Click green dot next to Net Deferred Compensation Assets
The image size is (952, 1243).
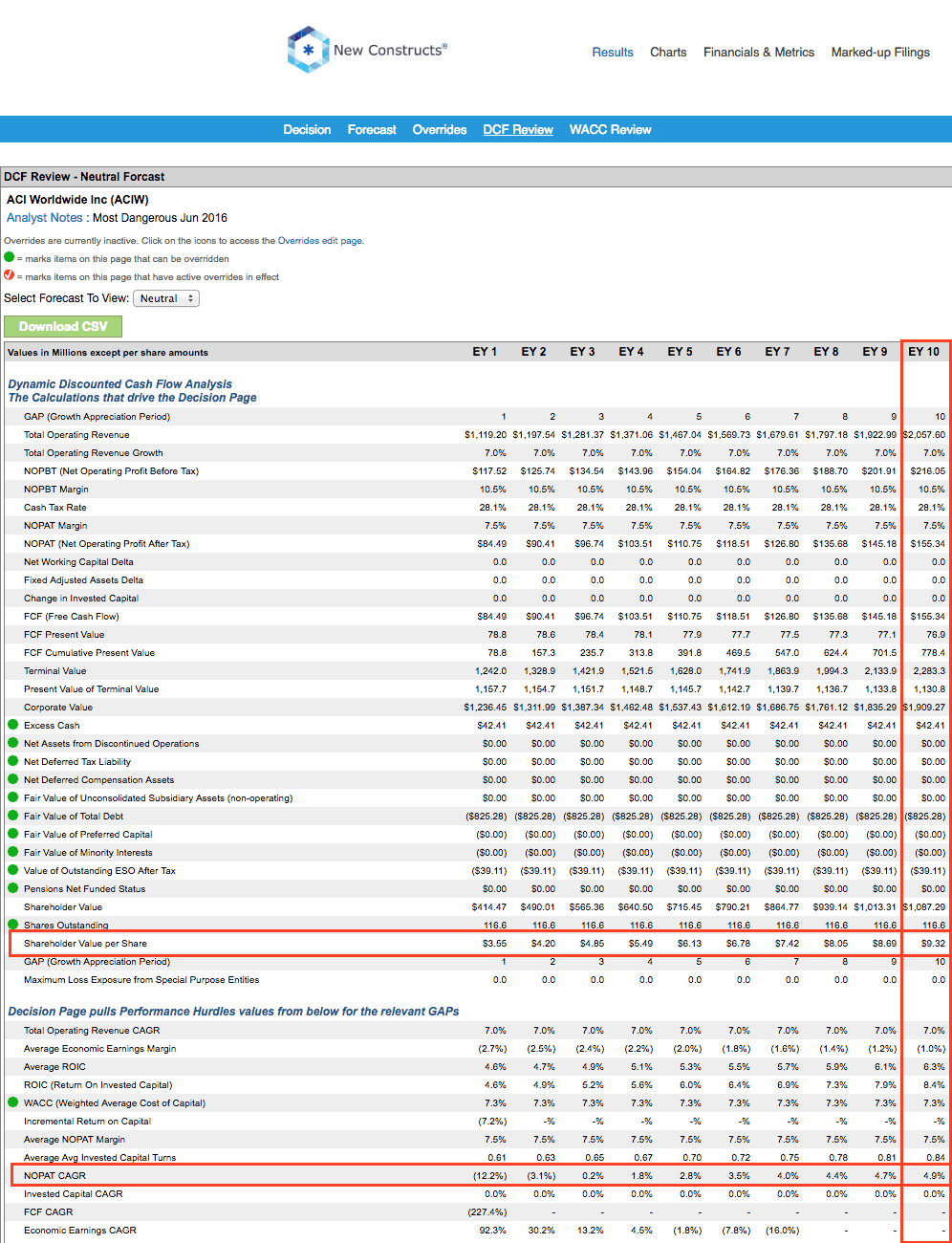13,779
